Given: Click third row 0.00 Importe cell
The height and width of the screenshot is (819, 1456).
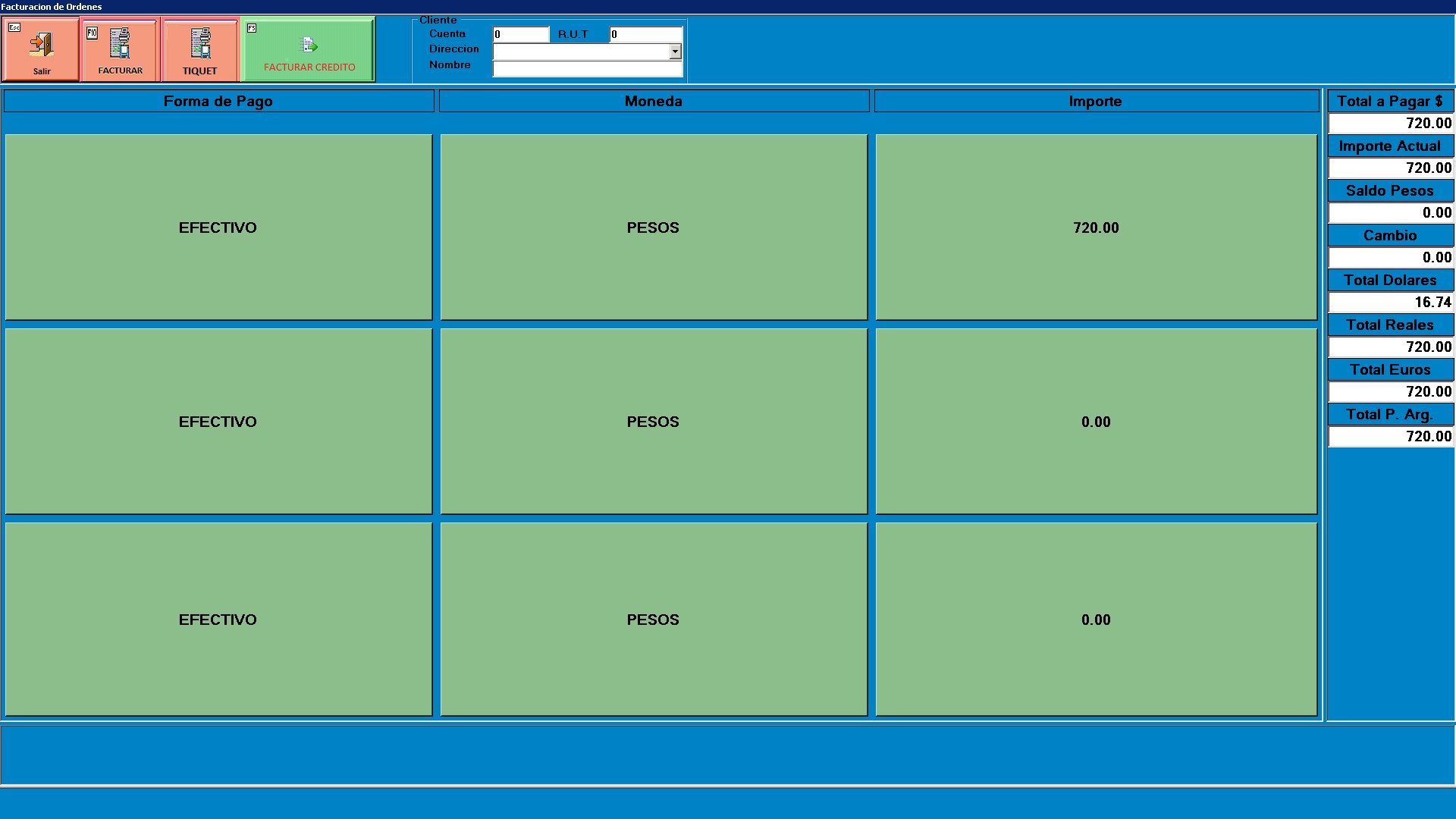Looking at the screenshot, I should [x=1096, y=620].
